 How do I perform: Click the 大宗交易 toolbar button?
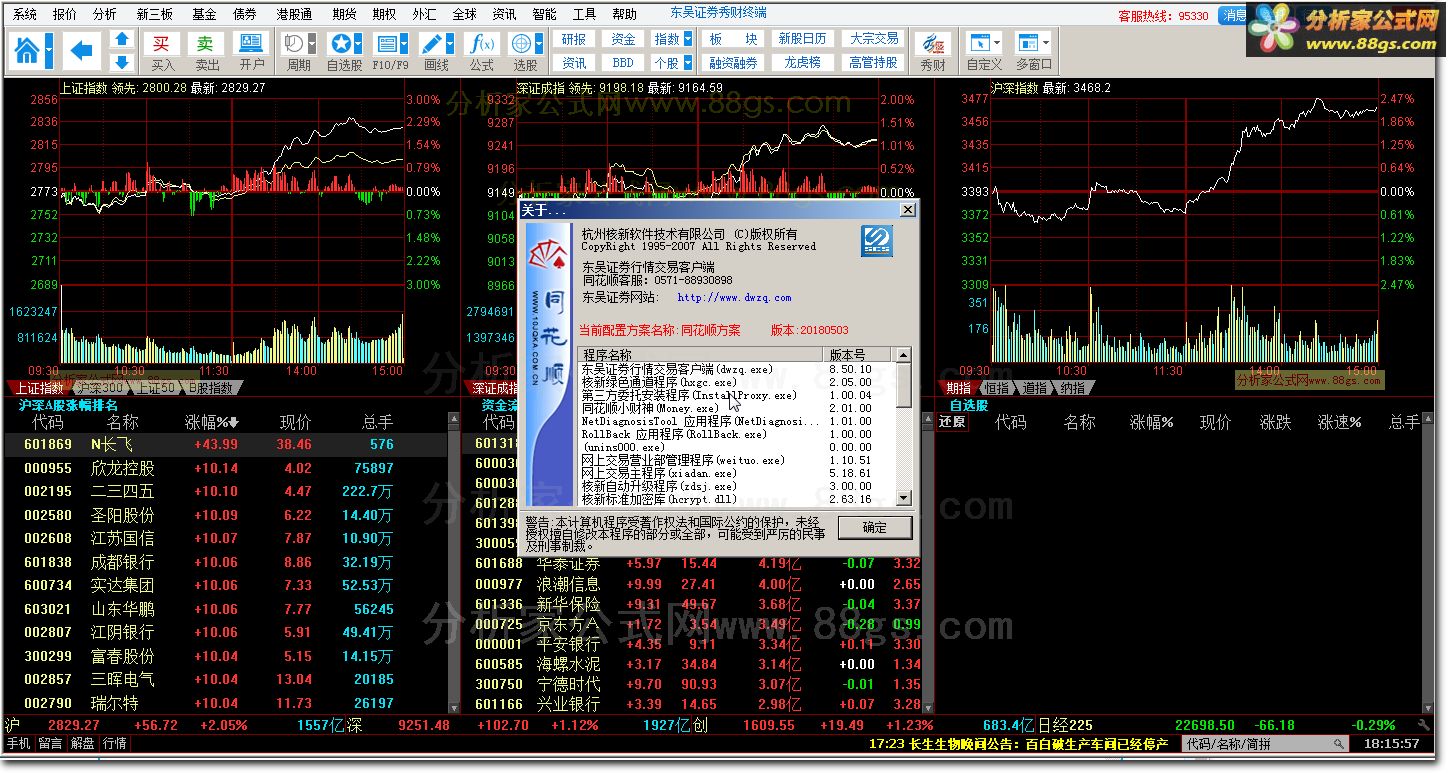click(873, 39)
